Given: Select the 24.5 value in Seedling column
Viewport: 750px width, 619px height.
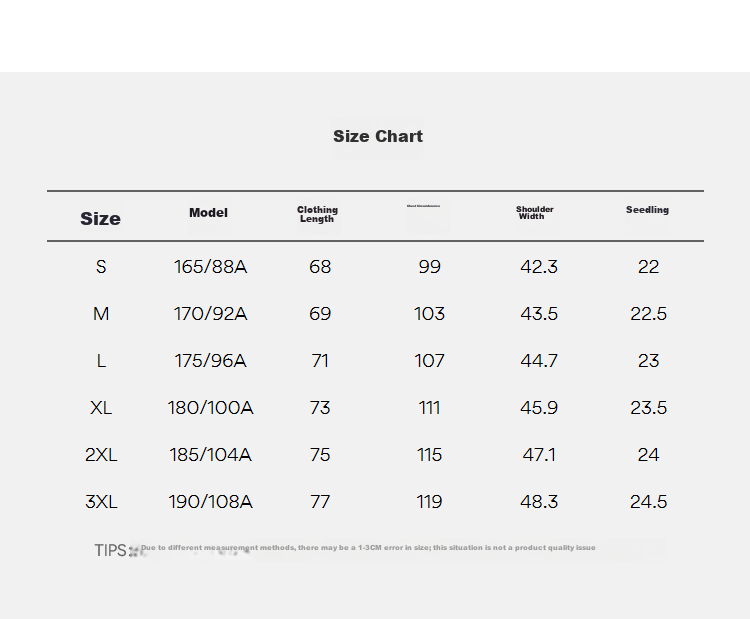Looking at the screenshot, I should coord(648,502).
